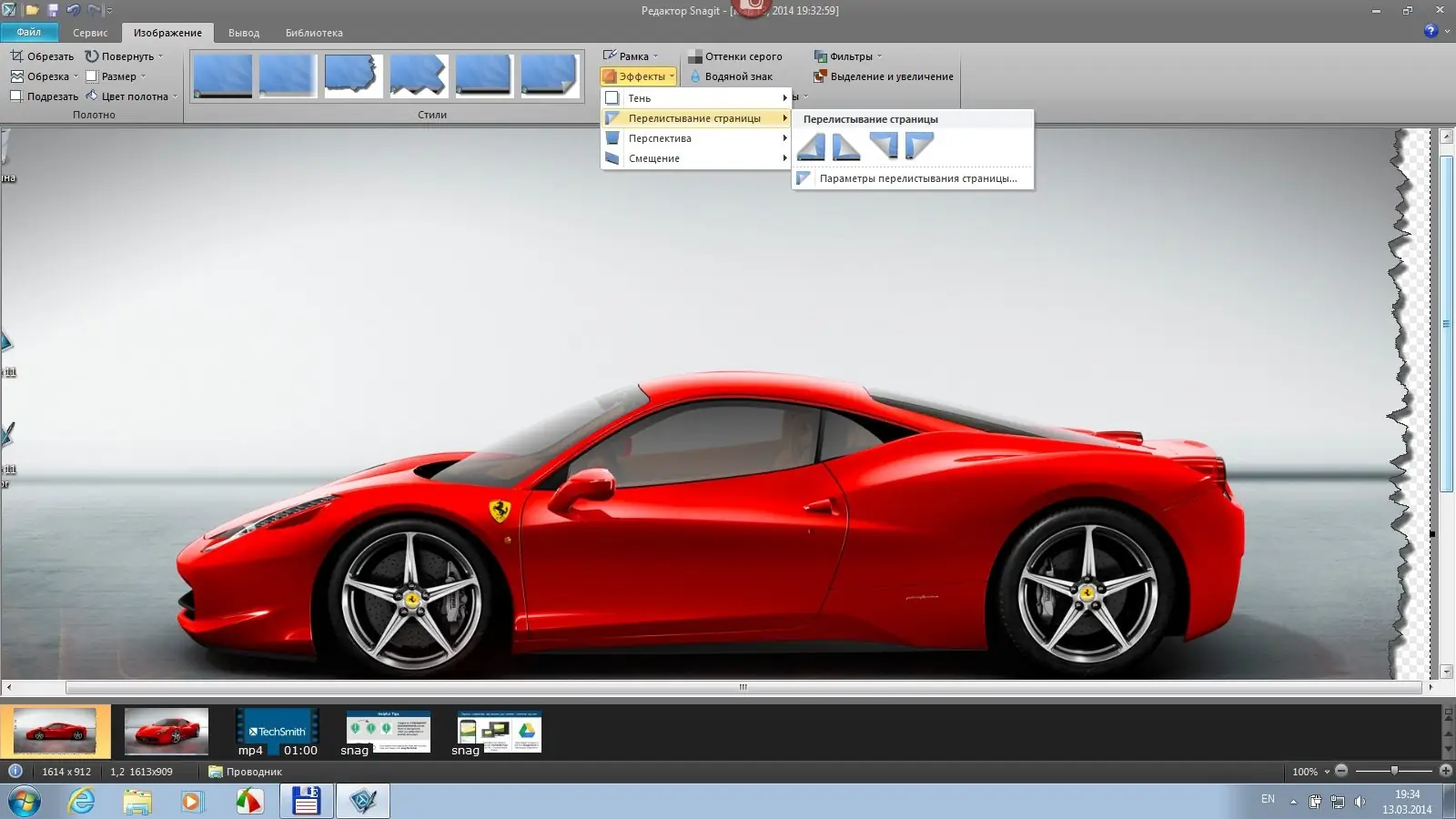Click the Подрезать trim button
Screen dimensions: 1456x819
(x=44, y=96)
